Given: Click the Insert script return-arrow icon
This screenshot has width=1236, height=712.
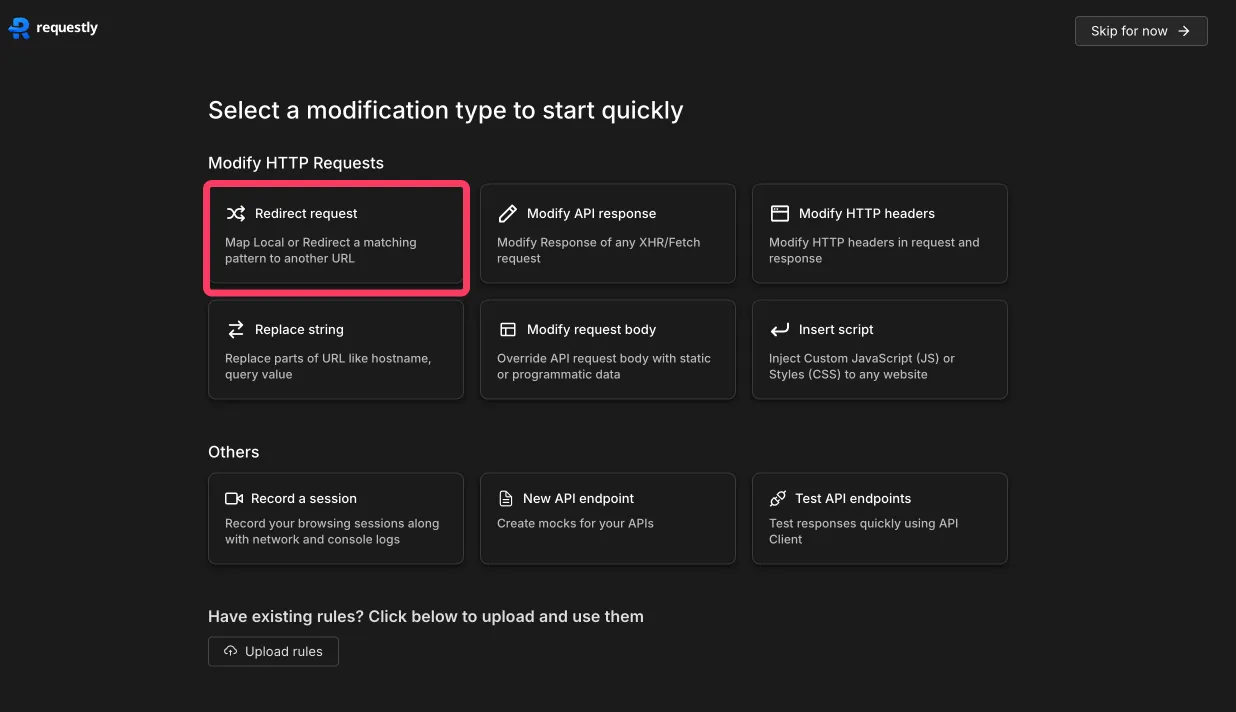Looking at the screenshot, I should (x=780, y=329).
